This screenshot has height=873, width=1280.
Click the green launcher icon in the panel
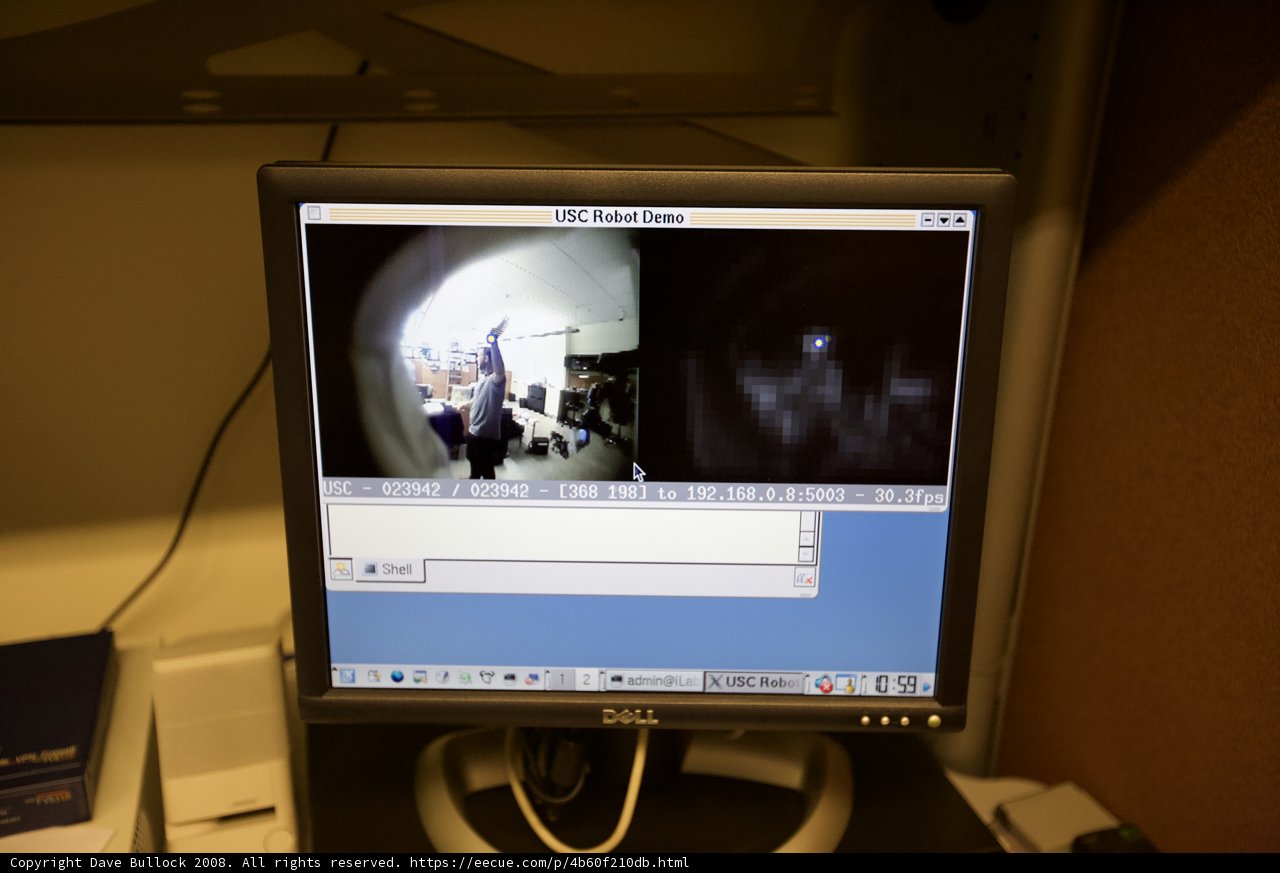[465, 678]
